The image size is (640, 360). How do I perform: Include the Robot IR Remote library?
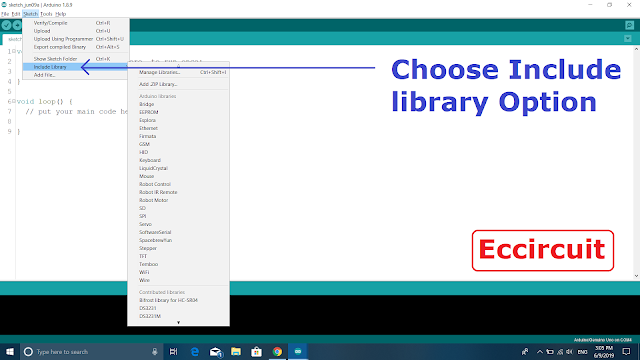point(178,192)
